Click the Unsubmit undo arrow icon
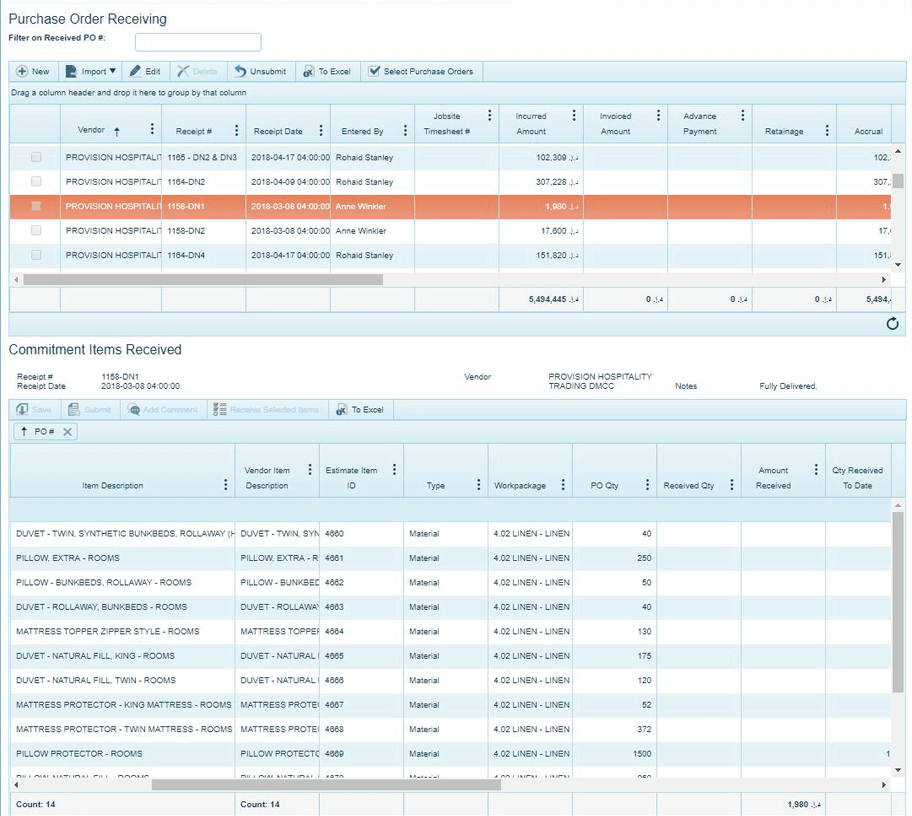912x816 pixels. click(x=241, y=72)
